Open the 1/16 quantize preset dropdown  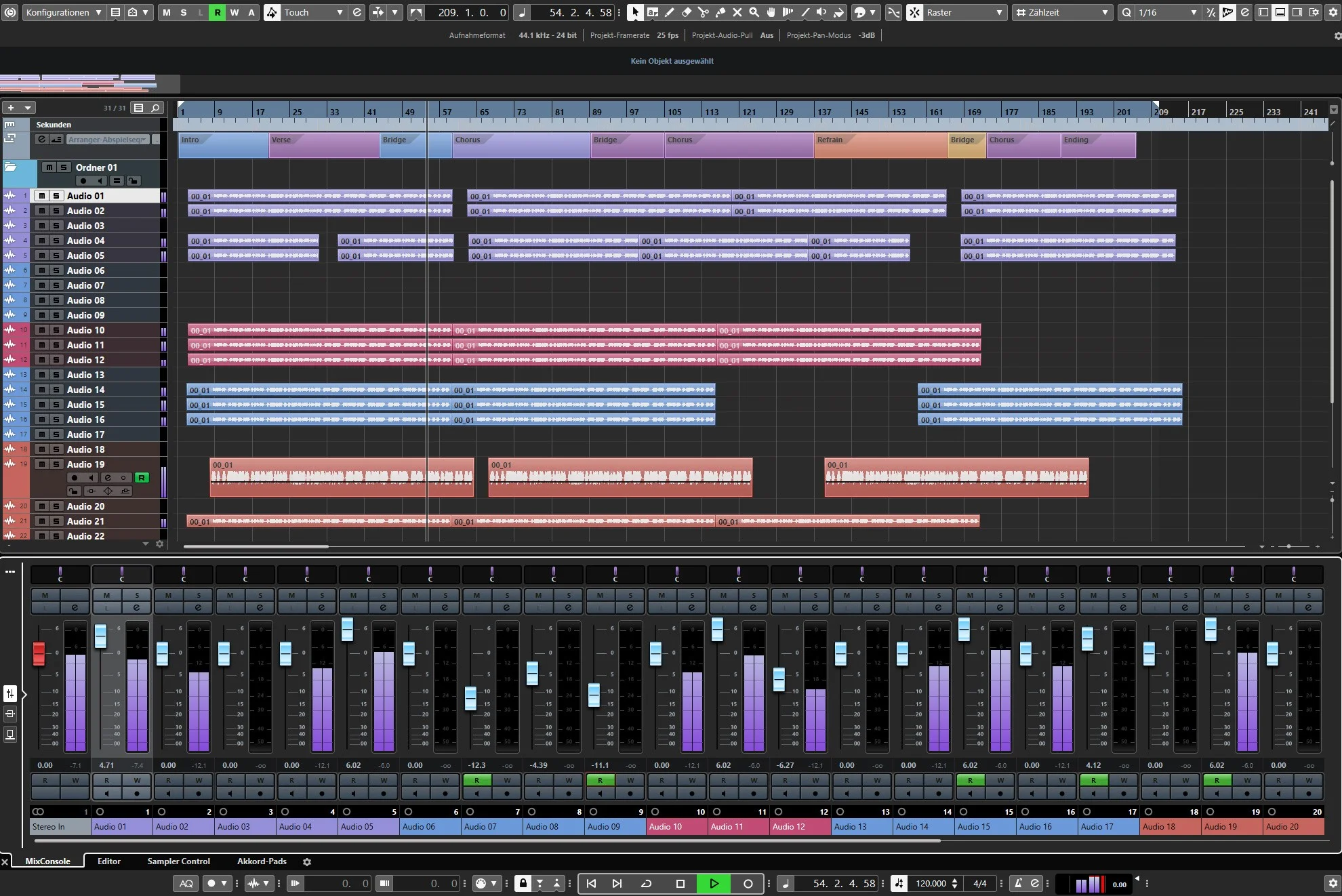[1167, 12]
